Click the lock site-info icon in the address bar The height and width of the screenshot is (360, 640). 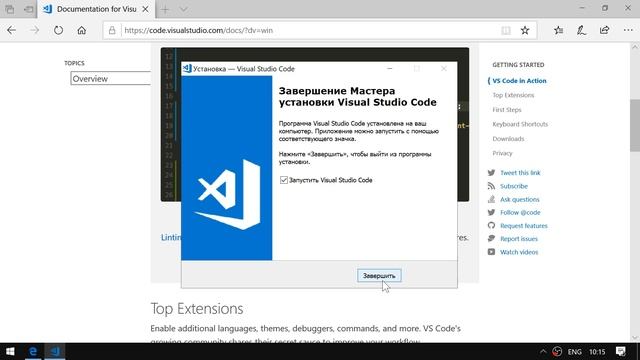tap(112, 30)
